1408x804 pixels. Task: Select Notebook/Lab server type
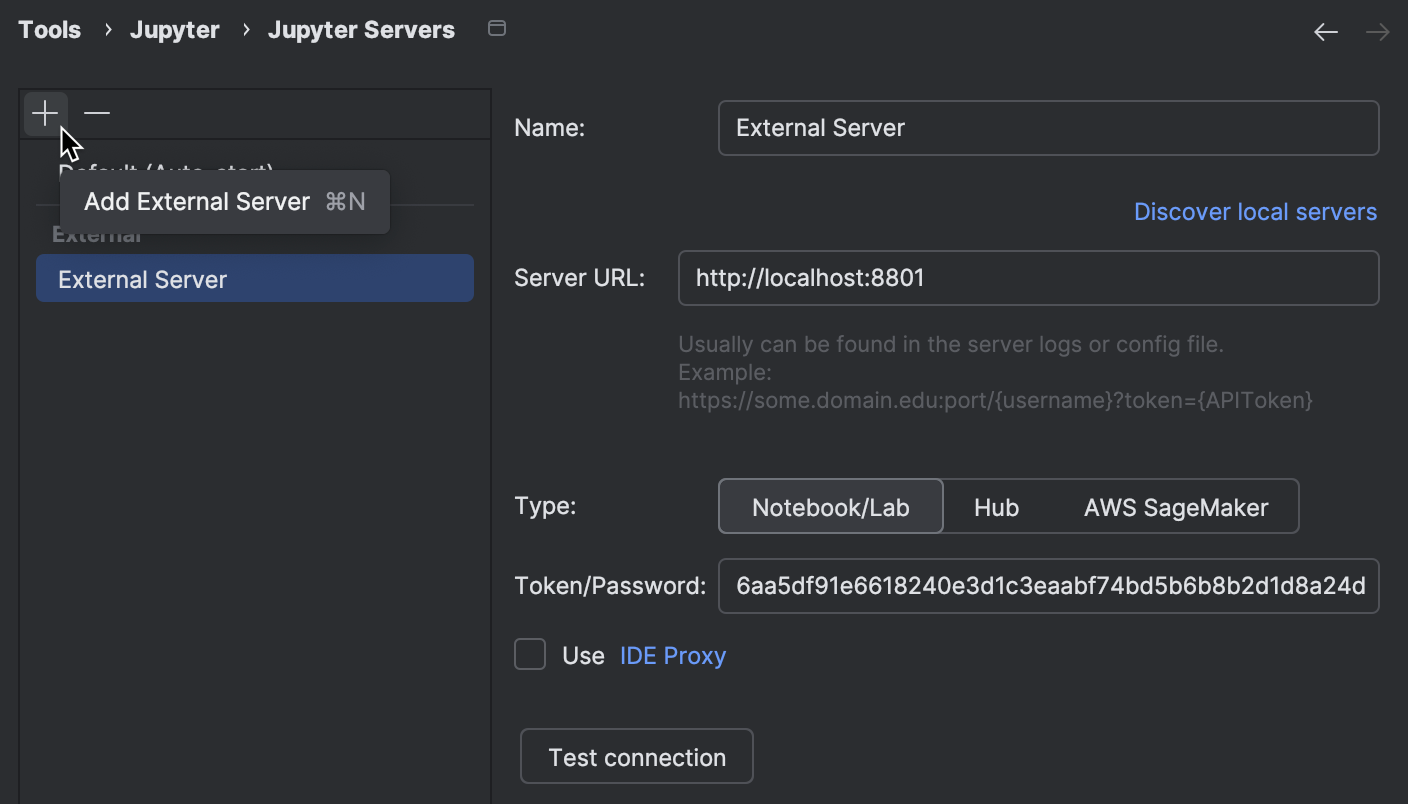point(830,507)
